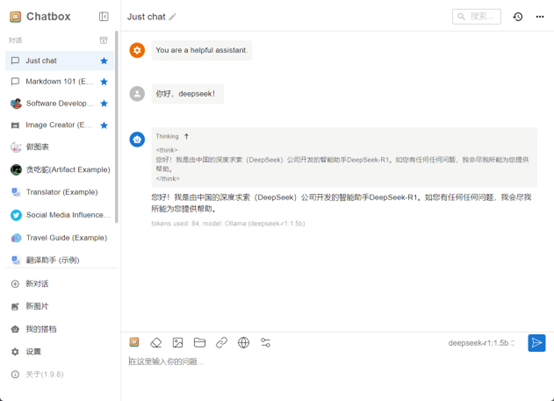Image resolution: width=554 pixels, height=401 pixels.
Task: Unstar the Just chat conversation
Action: pyautogui.click(x=104, y=61)
